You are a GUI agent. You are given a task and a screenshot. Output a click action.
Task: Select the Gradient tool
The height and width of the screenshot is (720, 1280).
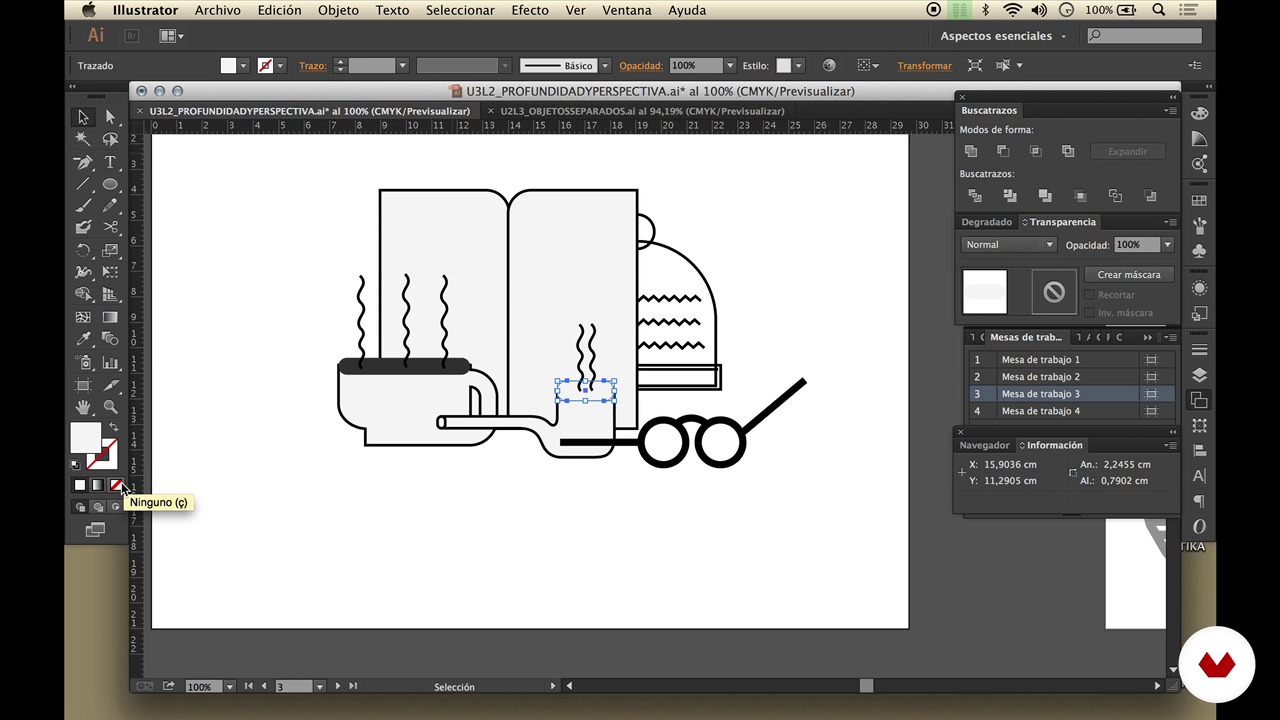pos(110,317)
